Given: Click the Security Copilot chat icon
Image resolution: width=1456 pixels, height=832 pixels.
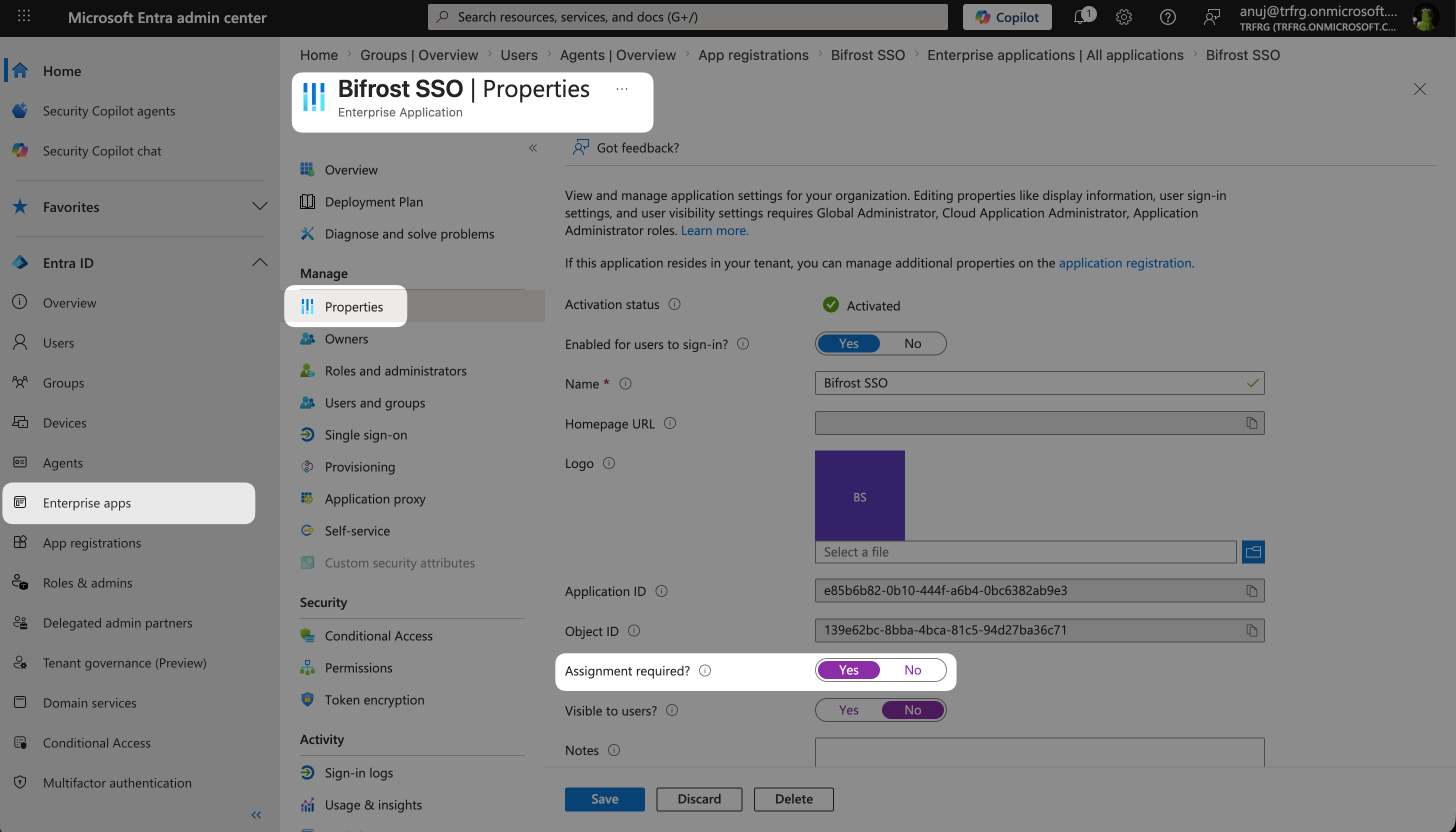Looking at the screenshot, I should click(20, 150).
